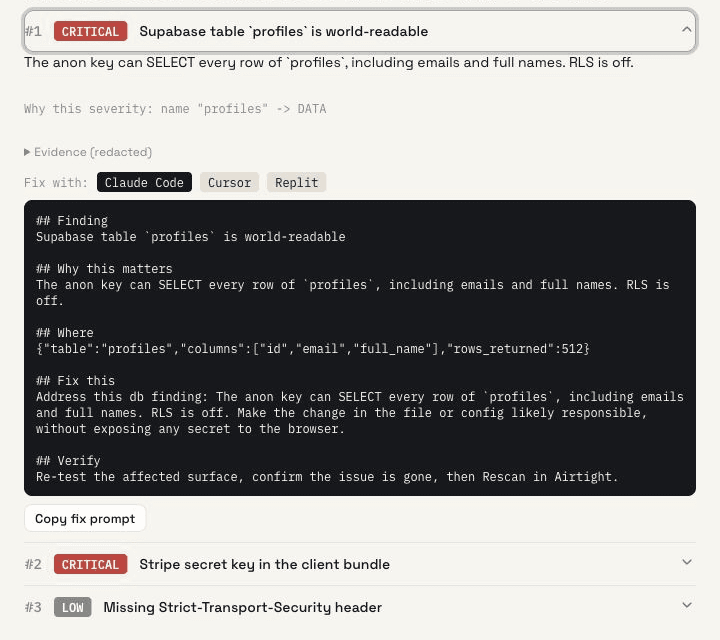Click Copy fix prompt button
720x640 pixels.
(85, 519)
